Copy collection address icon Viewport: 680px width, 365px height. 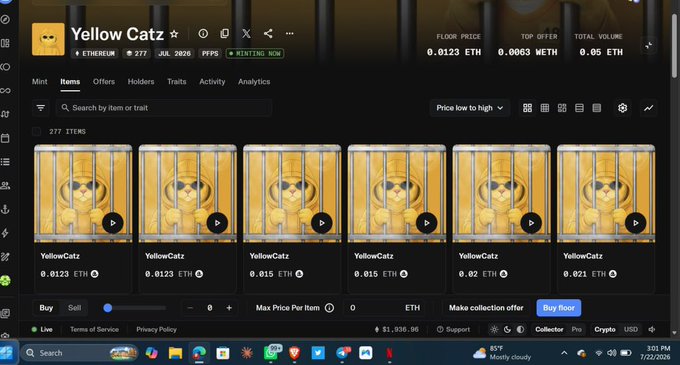pyautogui.click(x=225, y=33)
